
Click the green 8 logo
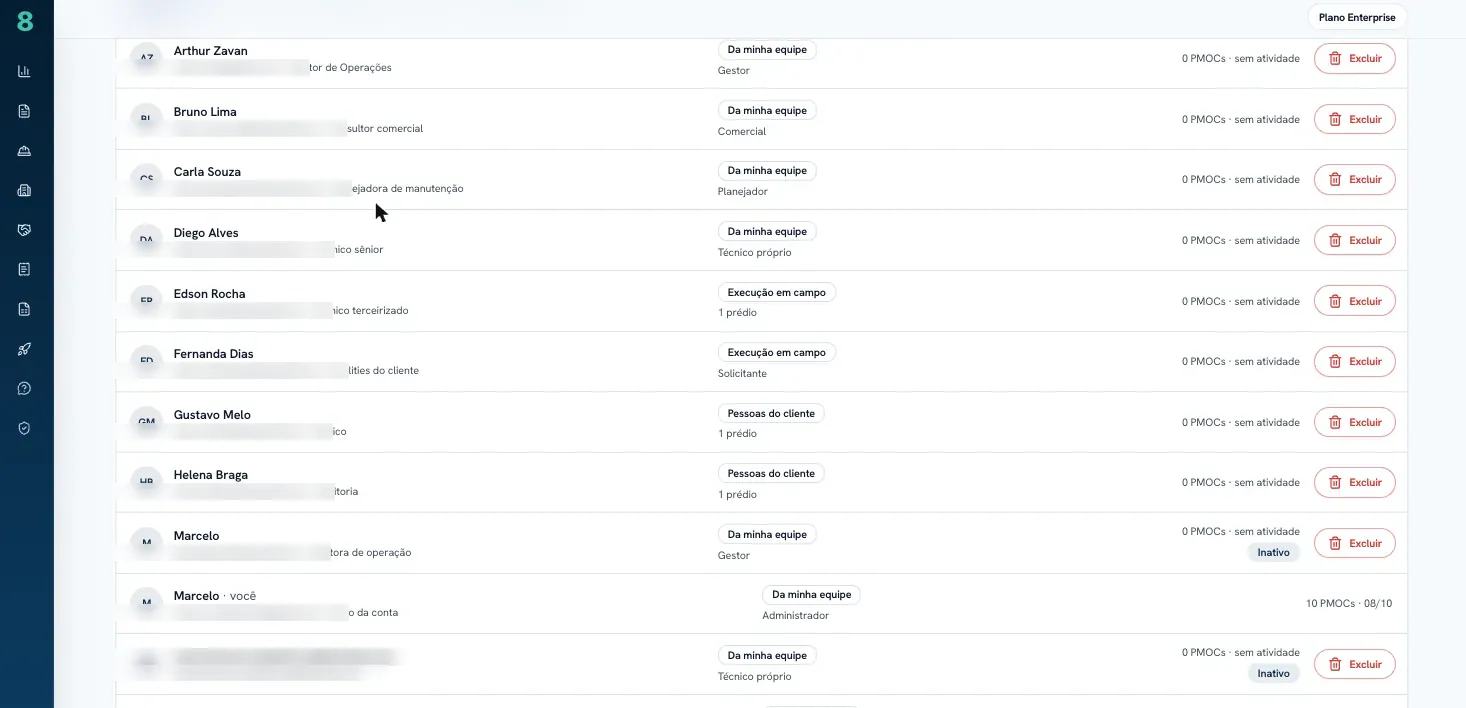[x=25, y=21]
